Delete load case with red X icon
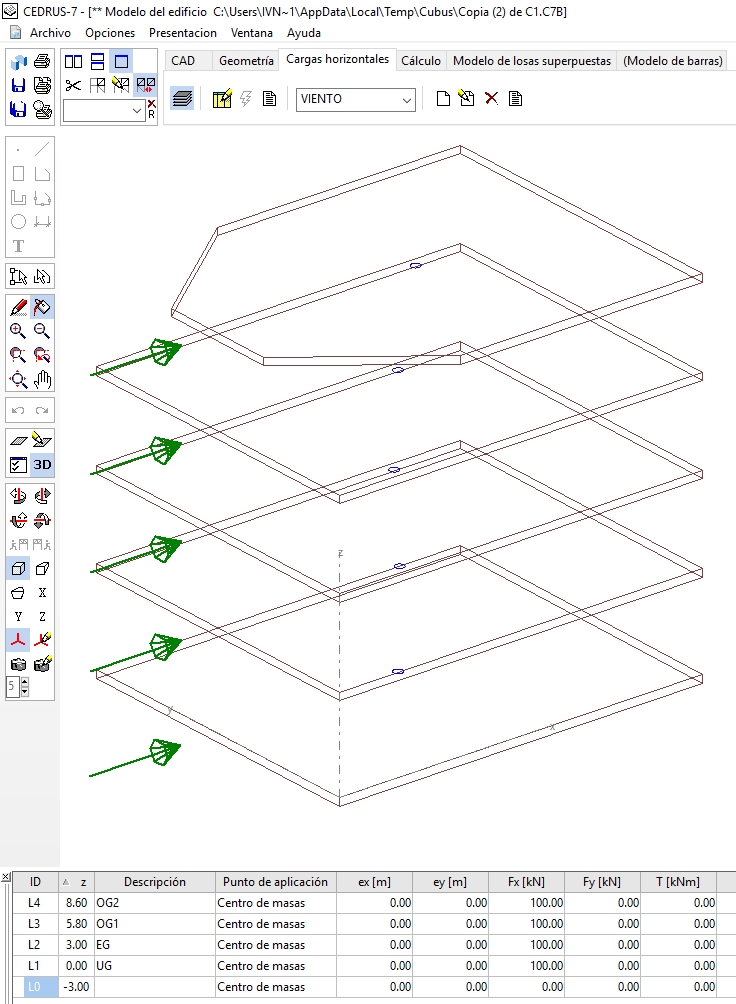This screenshot has width=736, height=1004. (491, 99)
